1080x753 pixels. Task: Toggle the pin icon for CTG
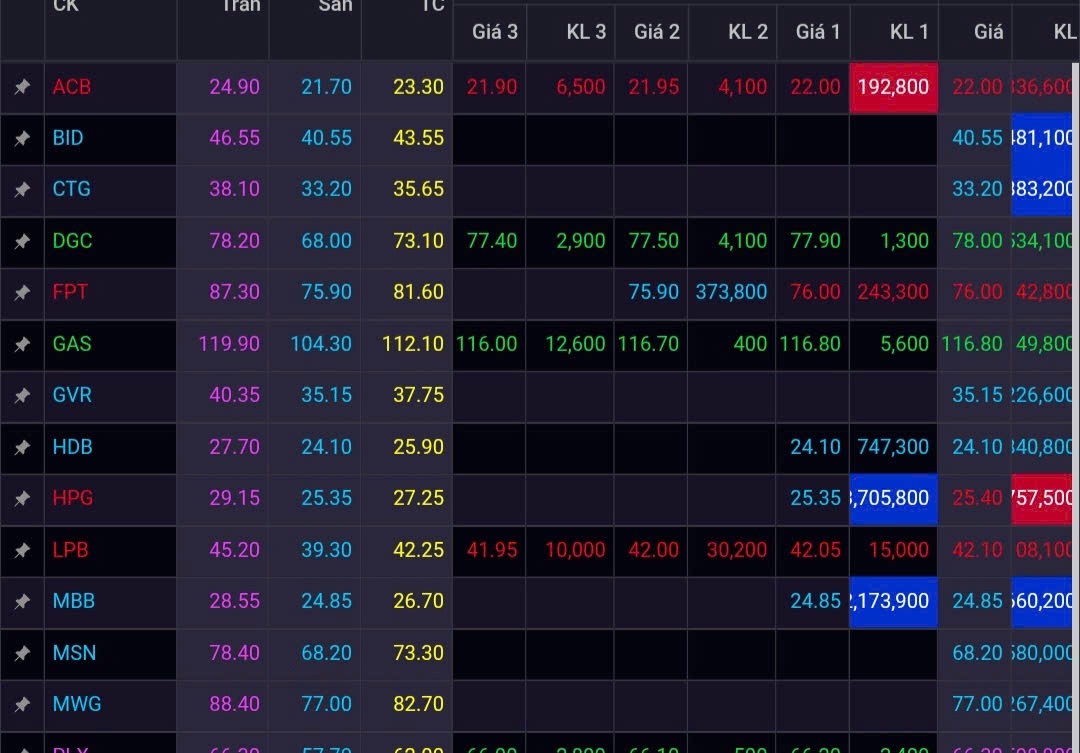(22, 189)
